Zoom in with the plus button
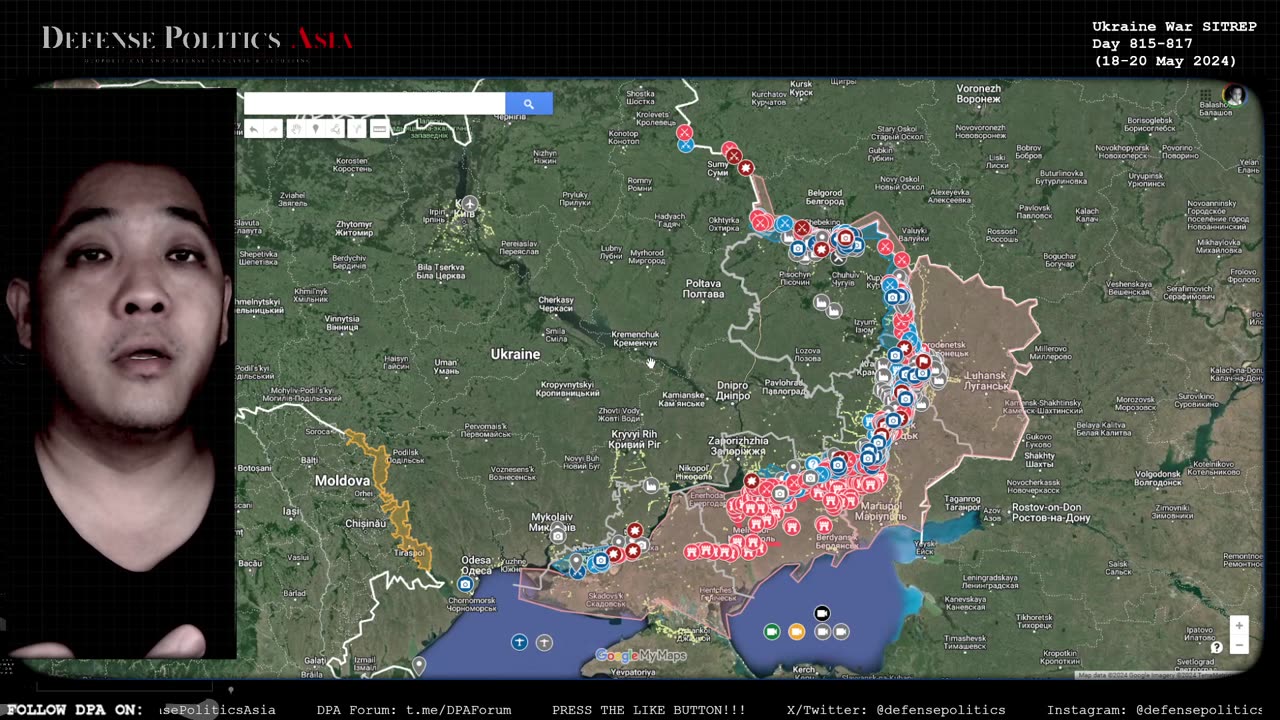The image size is (1280, 720). click(1239, 626)
